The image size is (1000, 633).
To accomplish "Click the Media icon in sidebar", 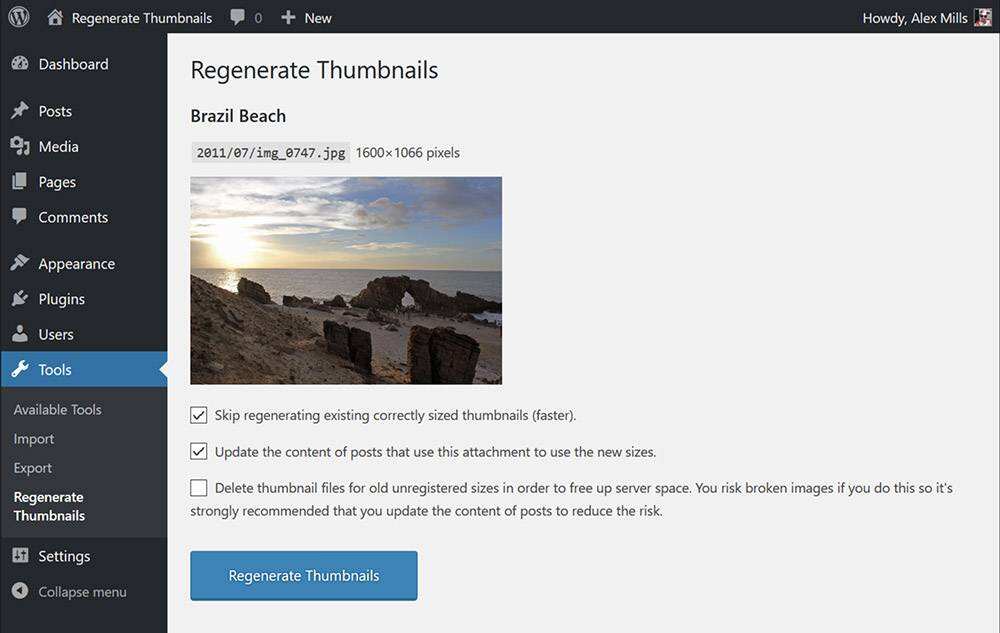I will tap(20, 147).
